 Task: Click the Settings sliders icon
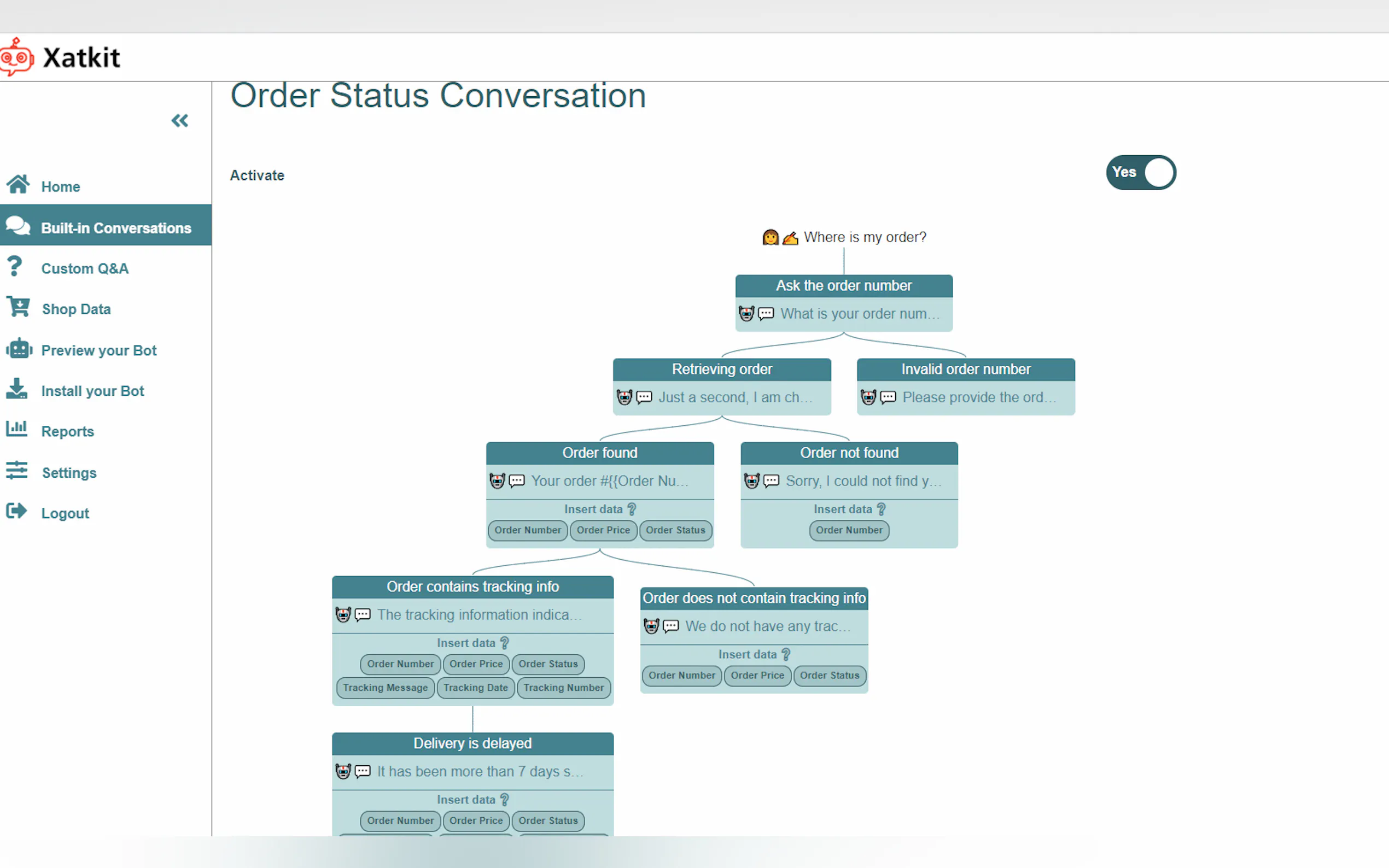tap(16, 471)
